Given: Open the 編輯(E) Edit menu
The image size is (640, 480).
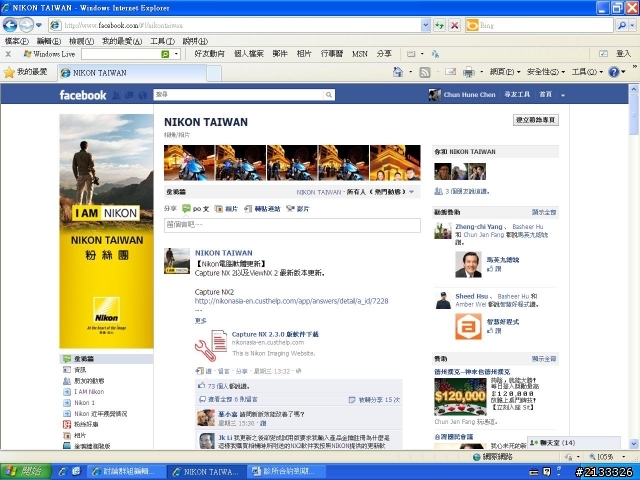Looking at the screenshot, I should 49,41.
